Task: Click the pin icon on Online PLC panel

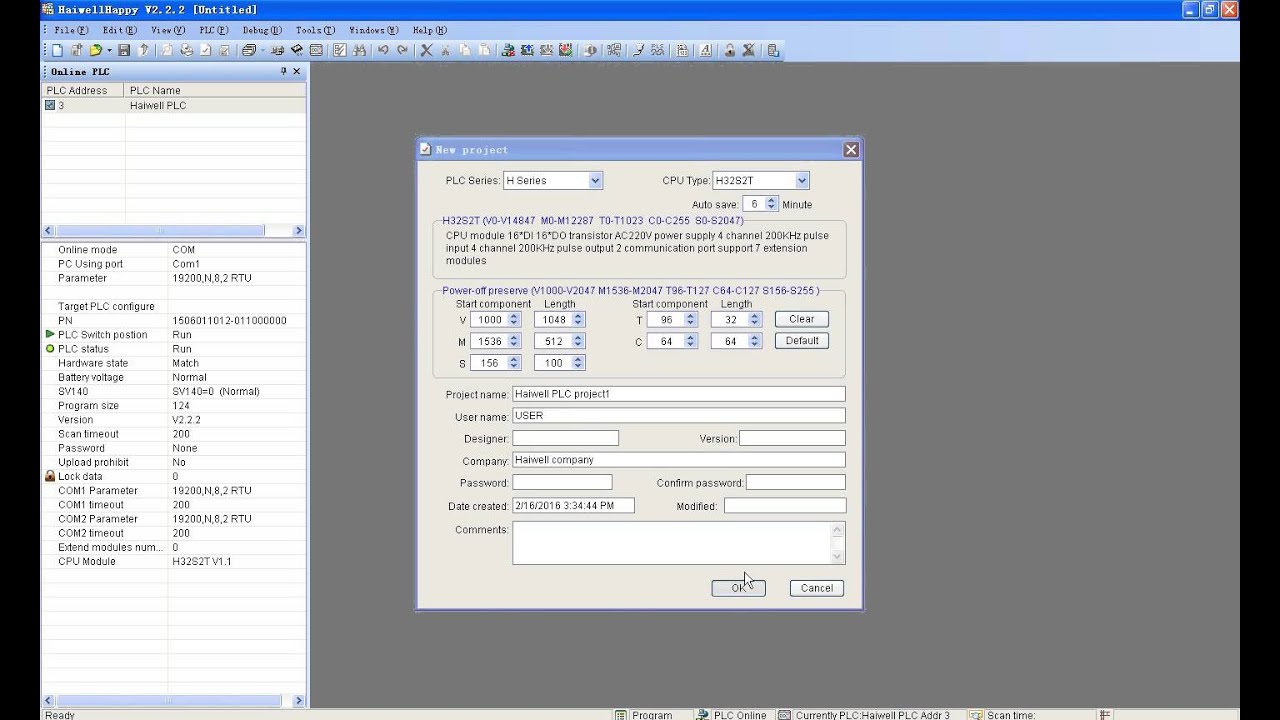Action: click(x=283, y=72)
